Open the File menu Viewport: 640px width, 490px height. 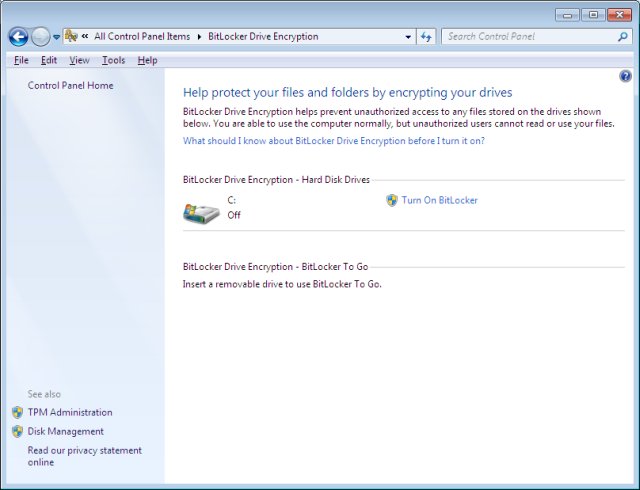click(21, 60)
